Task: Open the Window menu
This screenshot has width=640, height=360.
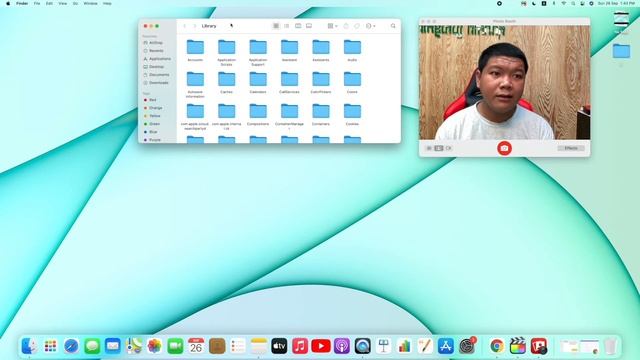Action: pyautogui.click(x=90, y=3)
